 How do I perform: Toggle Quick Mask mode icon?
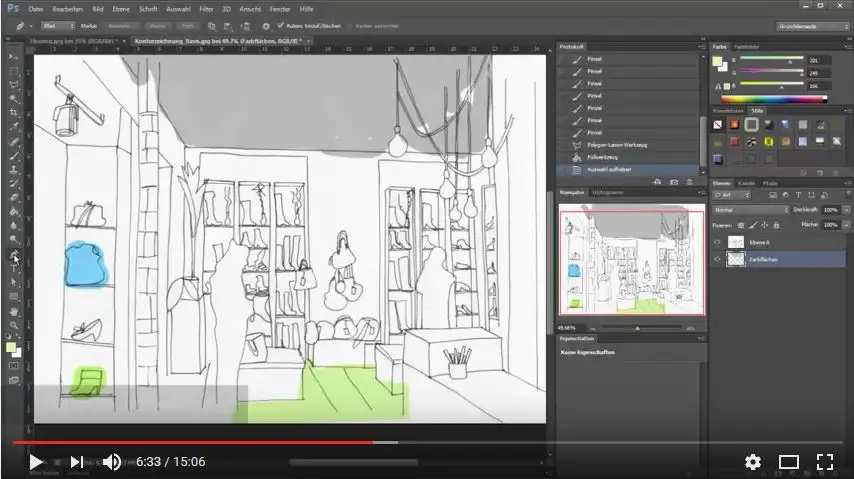(x=14, y=366)
